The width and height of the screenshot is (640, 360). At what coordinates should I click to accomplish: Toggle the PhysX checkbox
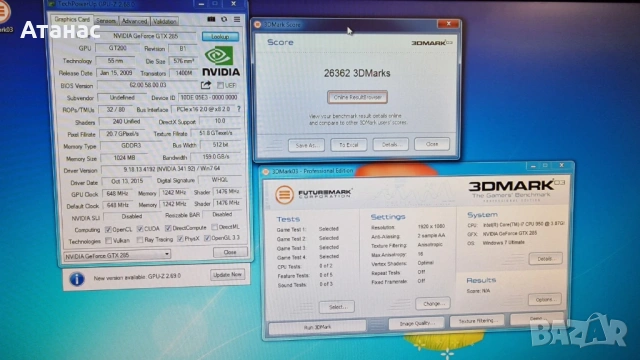click(x=180, y=239)
